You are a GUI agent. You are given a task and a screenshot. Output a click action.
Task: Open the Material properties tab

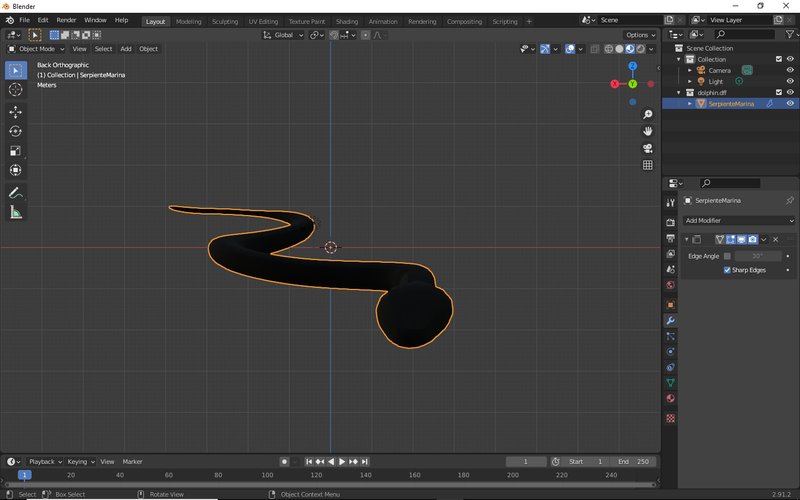click(670, 398)
